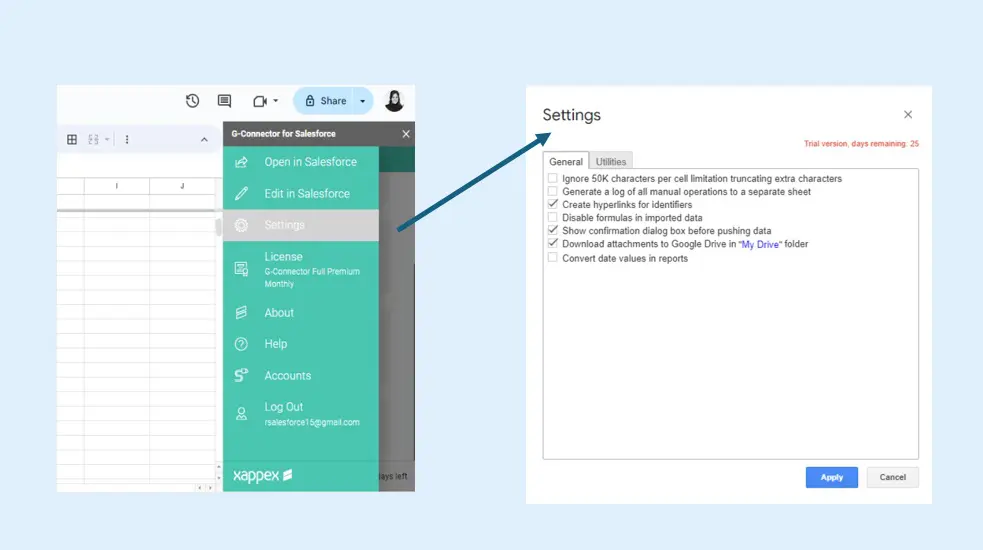Check Convert date values in reports
The image size is (983, 550).
(x=553, y=258)
